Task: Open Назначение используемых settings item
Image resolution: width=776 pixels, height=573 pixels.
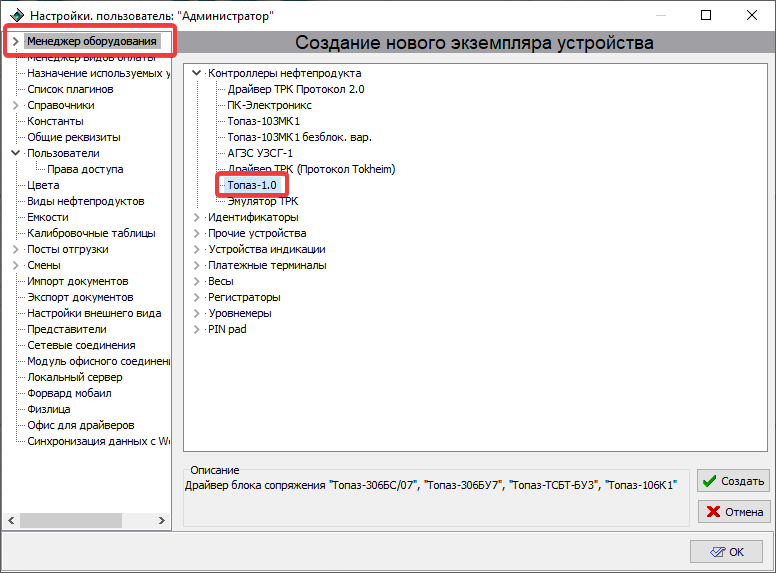Action: click(98, 73)
